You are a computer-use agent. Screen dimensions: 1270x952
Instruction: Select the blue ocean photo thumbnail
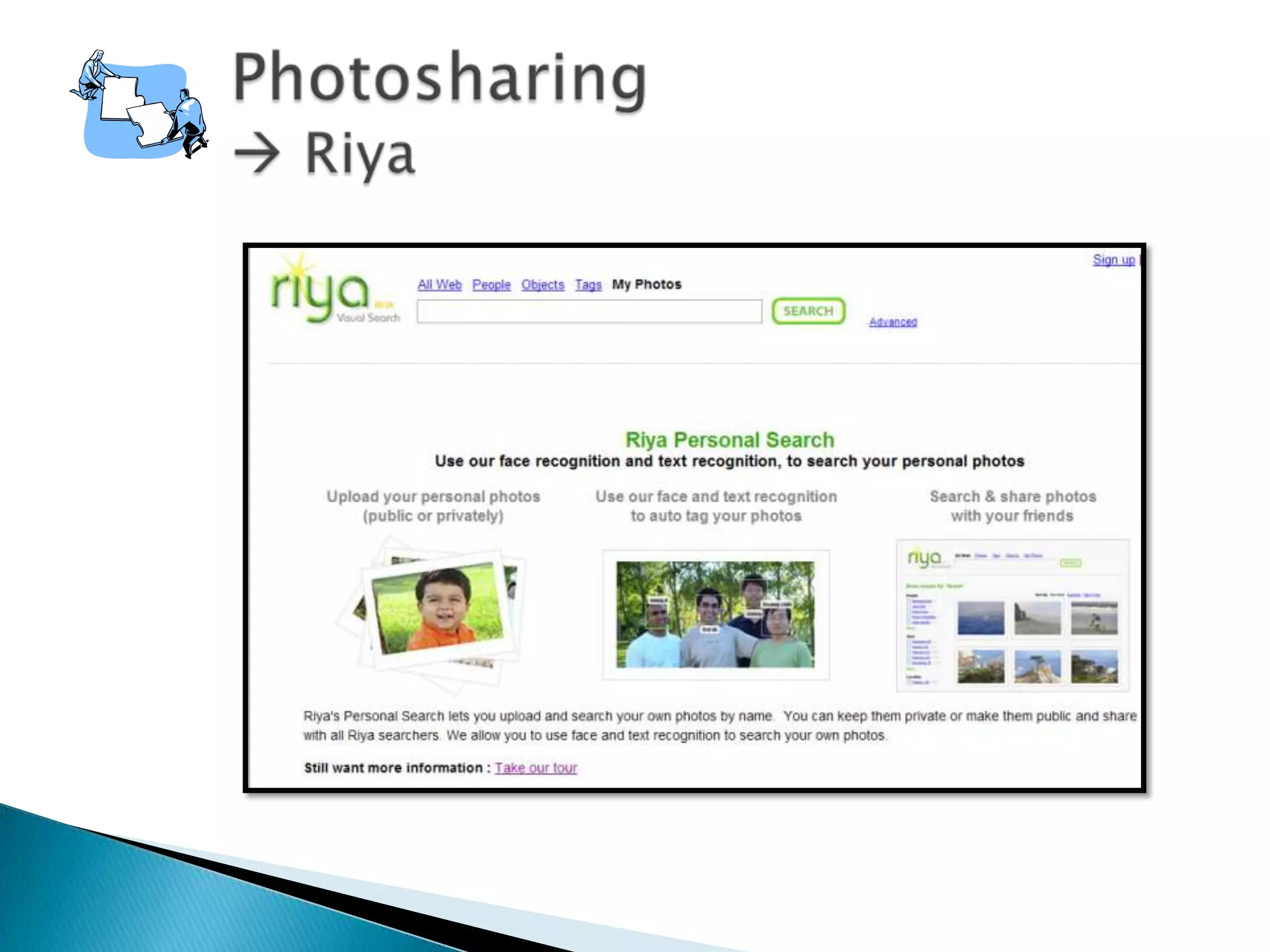tap(980, 618)
